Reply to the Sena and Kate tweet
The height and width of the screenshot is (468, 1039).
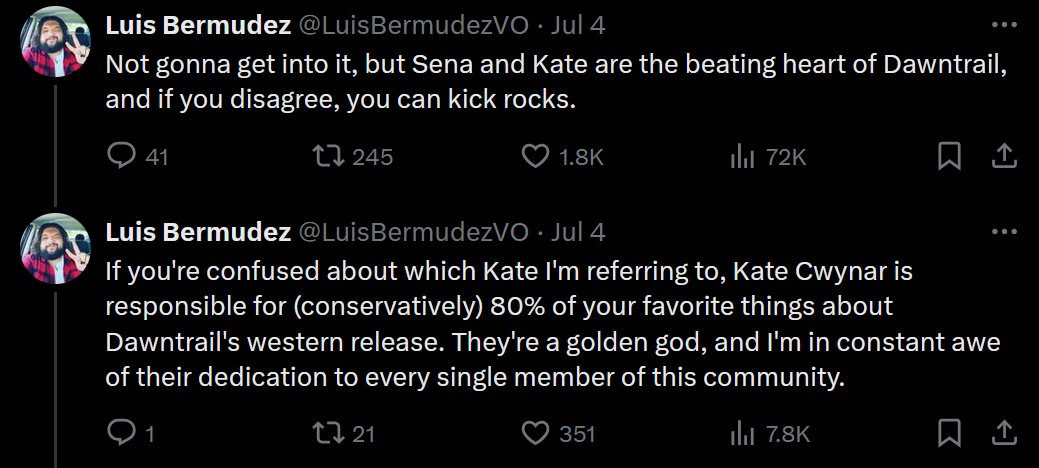[x=120, y=157]
